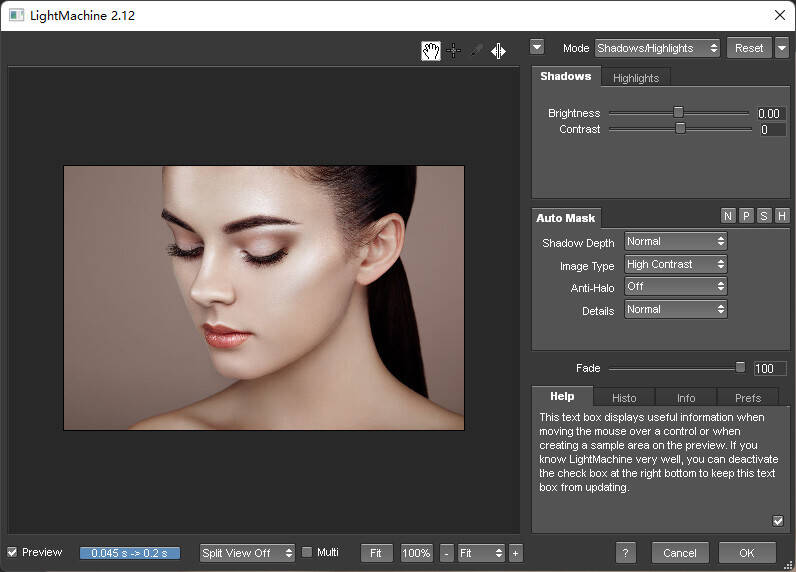Image resolution: width=796 pixels, height=572 pixels.
Task: Uncheck the help text updating checkbox
Action: [778, 520]
